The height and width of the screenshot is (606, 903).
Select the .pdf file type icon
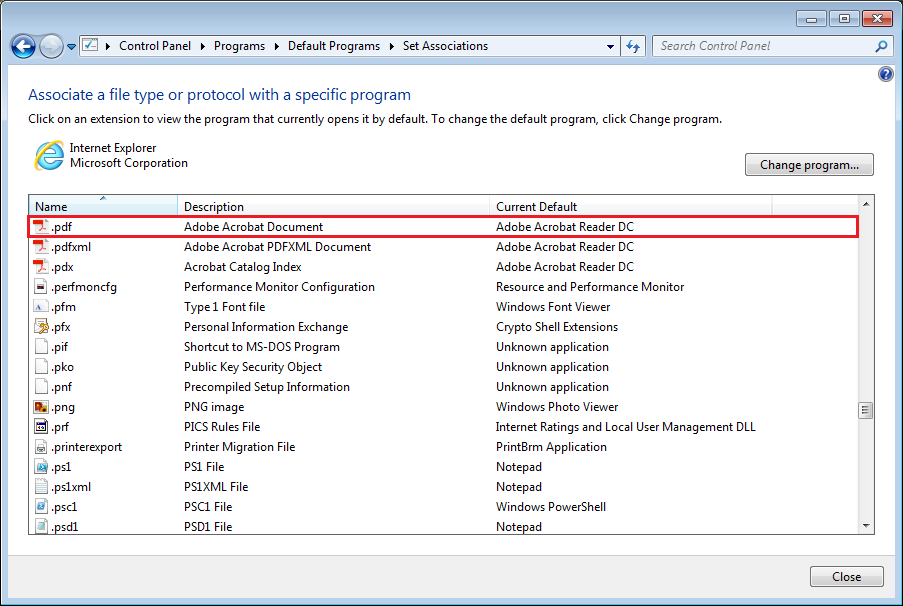click(40, 226)
